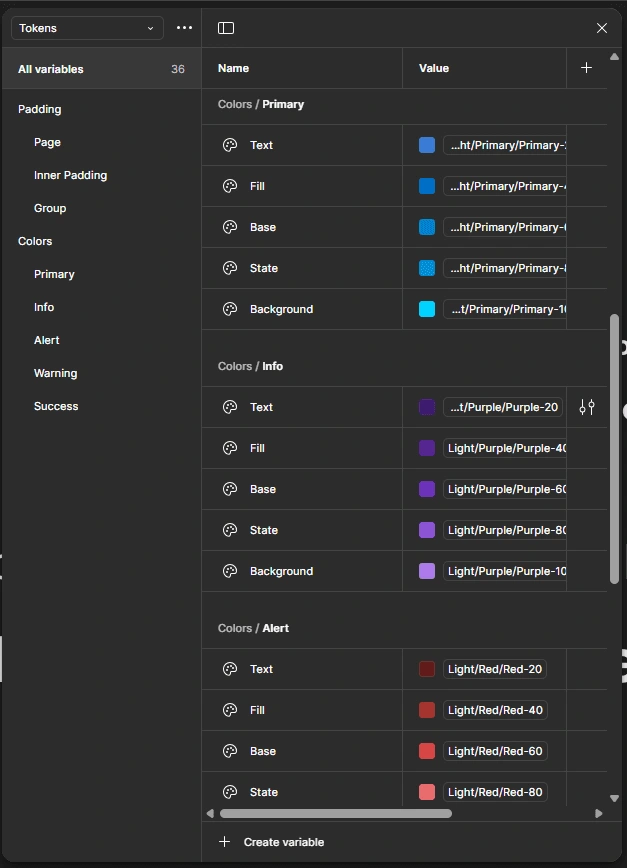Select the Info Background variable name
Screen dimensions: 627x868
281,571
